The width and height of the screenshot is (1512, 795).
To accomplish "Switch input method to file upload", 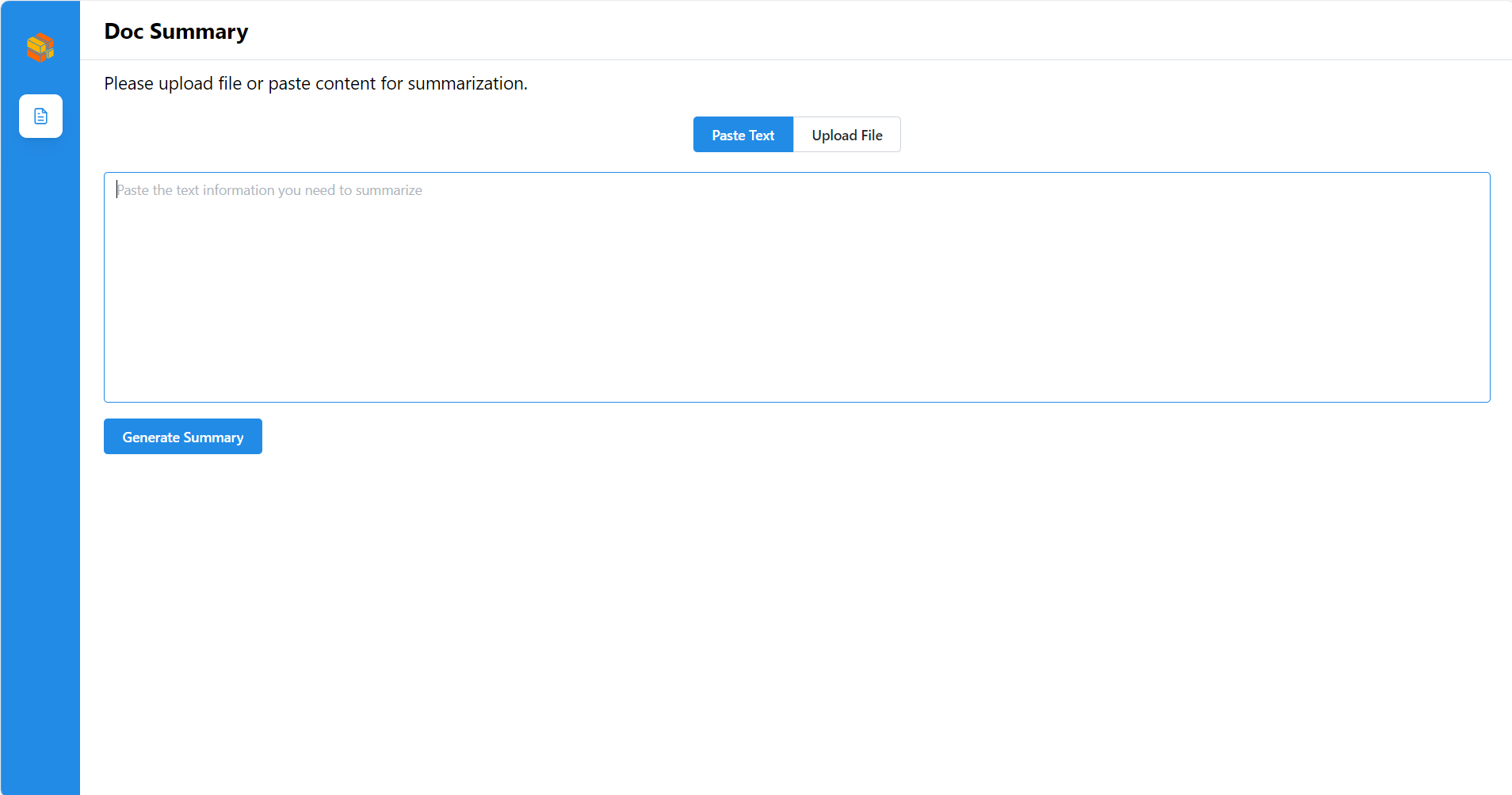I will click(x=846, y=134).
